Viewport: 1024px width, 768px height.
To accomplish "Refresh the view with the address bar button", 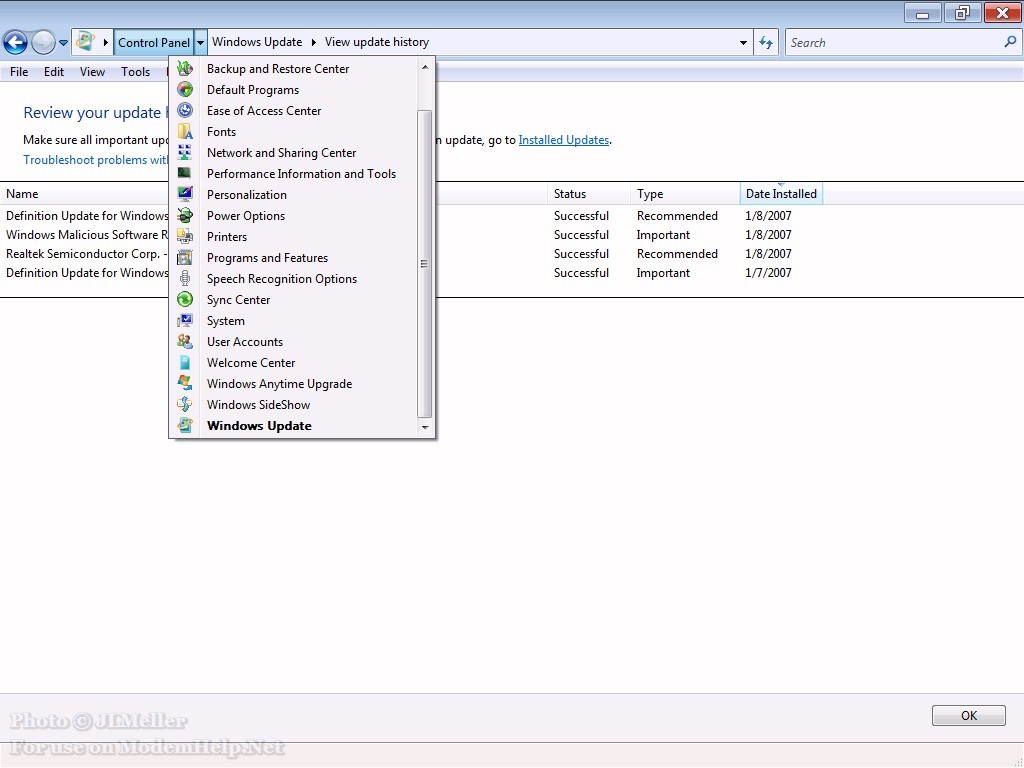I will tap(766, 42).
